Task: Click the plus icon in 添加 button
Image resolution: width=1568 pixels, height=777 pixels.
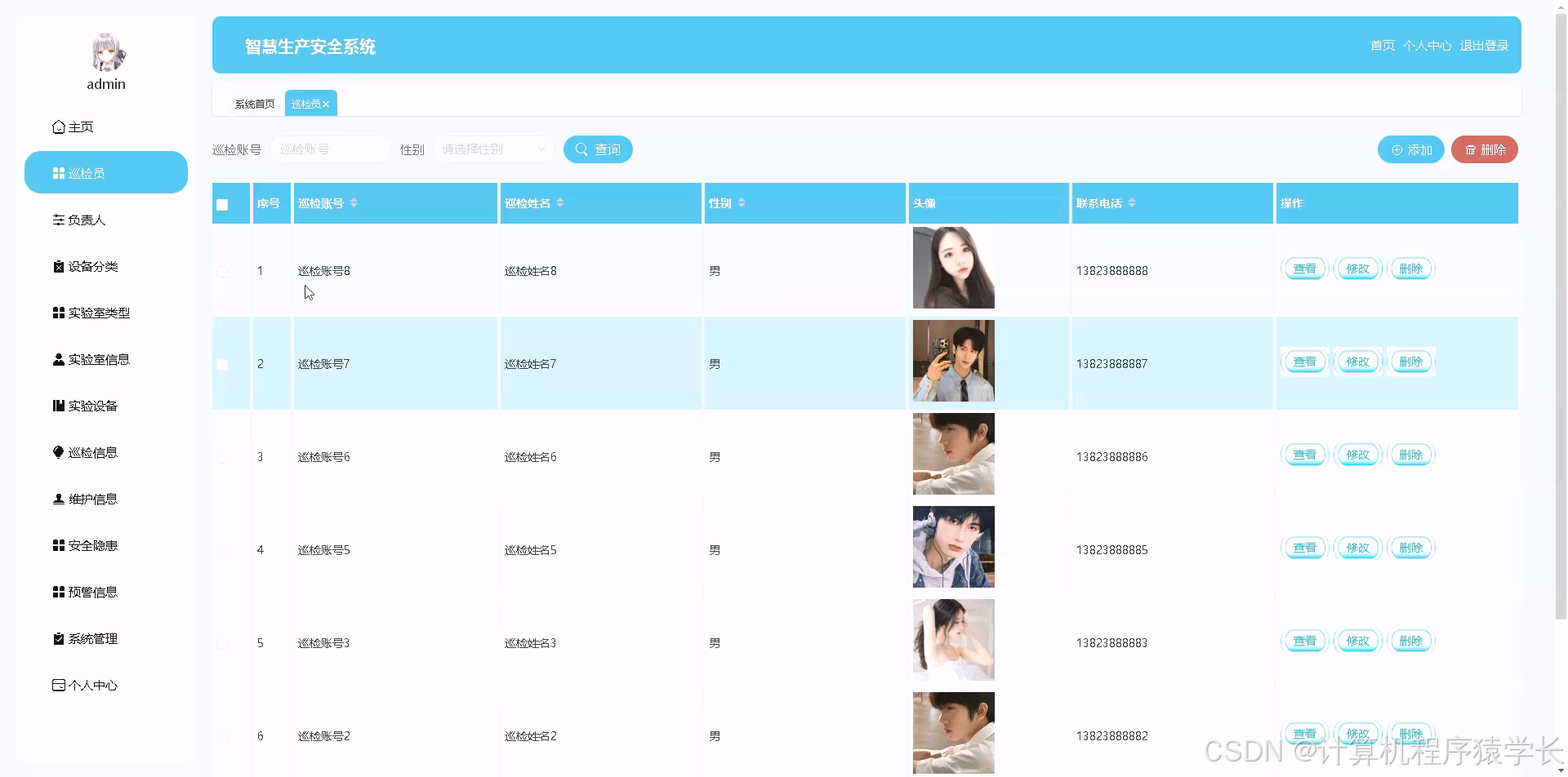Action: 1396,150
